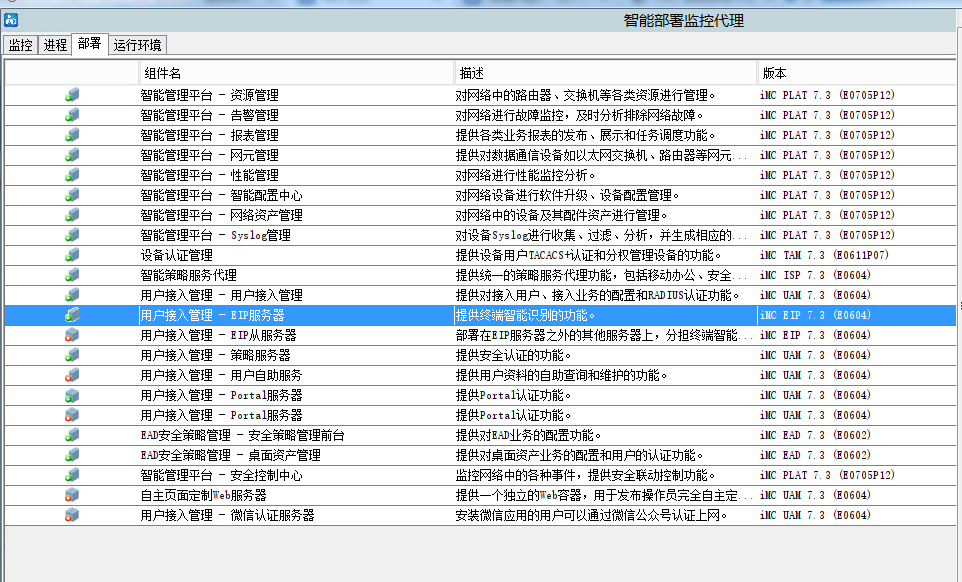Viewport: 962px width, 582px height.
Task: Click the status icon for 设备认证管理 row
Action: point(72,255)
